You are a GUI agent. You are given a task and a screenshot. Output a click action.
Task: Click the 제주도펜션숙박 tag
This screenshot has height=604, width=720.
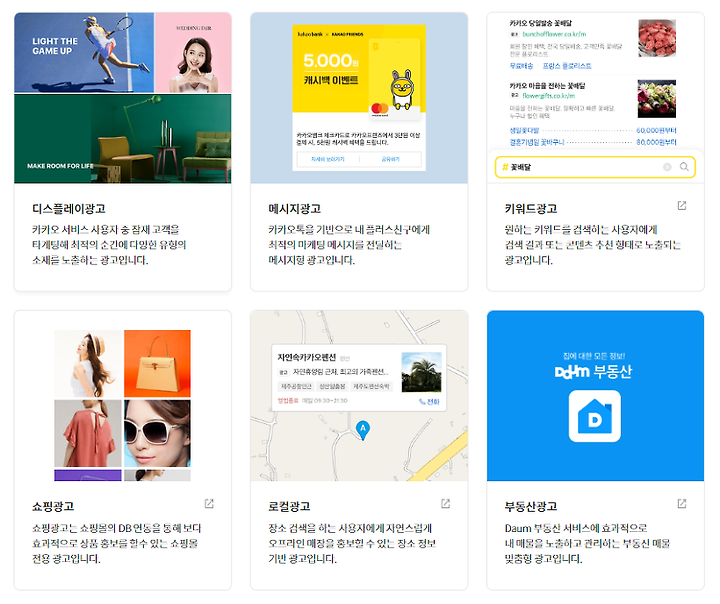coord(371,386)
